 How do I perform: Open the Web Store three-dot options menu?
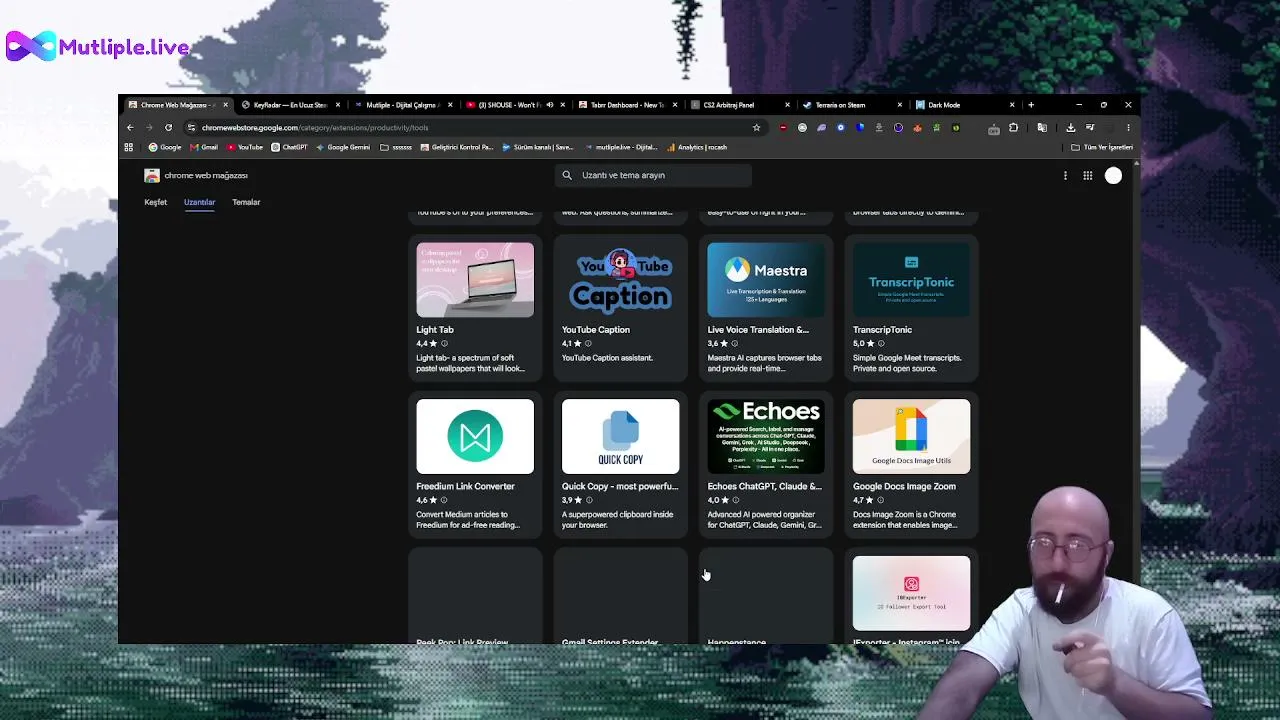(x=1065, y=176)
